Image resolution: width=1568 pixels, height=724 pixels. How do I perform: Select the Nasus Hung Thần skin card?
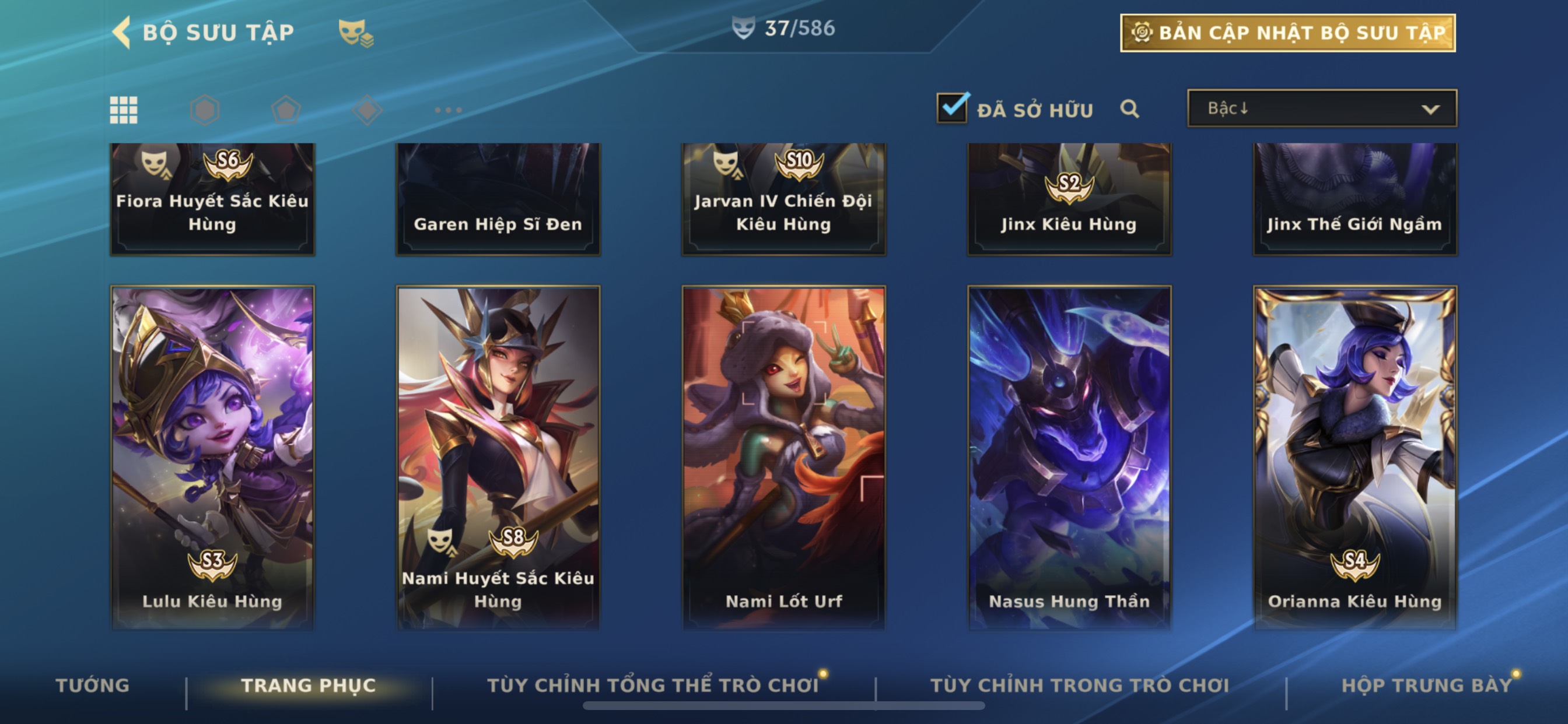(1069, 458)
